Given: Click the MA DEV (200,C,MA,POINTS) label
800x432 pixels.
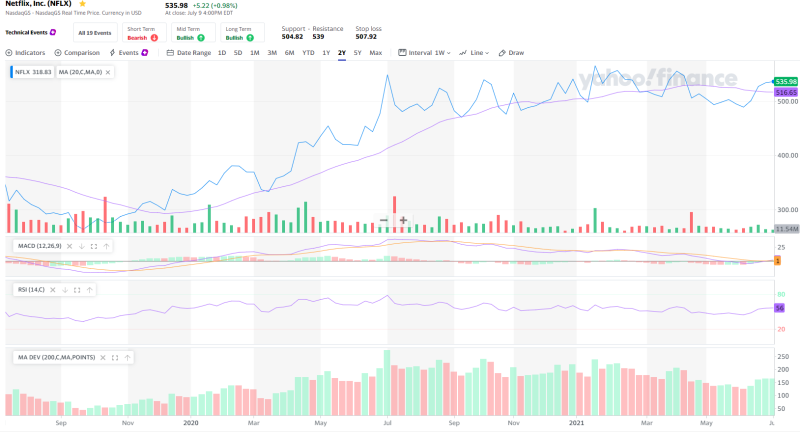Looking at the screenshot, I should click(x=56, y=358).
